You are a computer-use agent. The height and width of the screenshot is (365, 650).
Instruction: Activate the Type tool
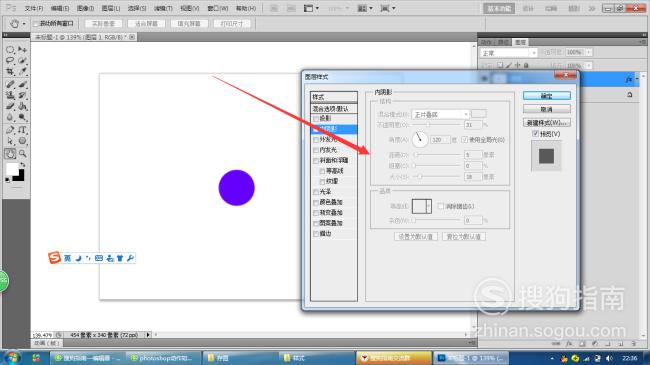tap(22, 130)
